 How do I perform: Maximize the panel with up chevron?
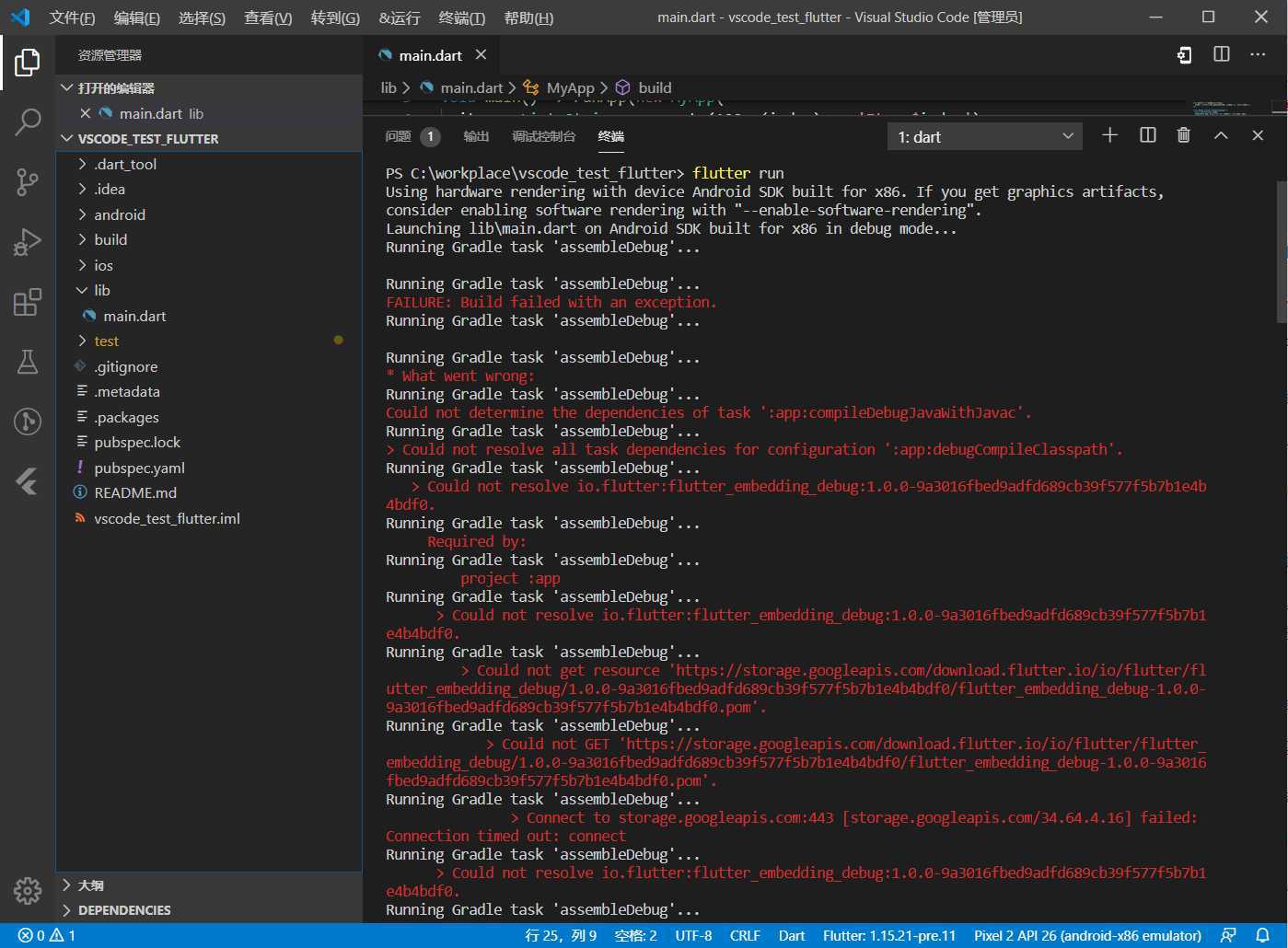(1221, 135)
